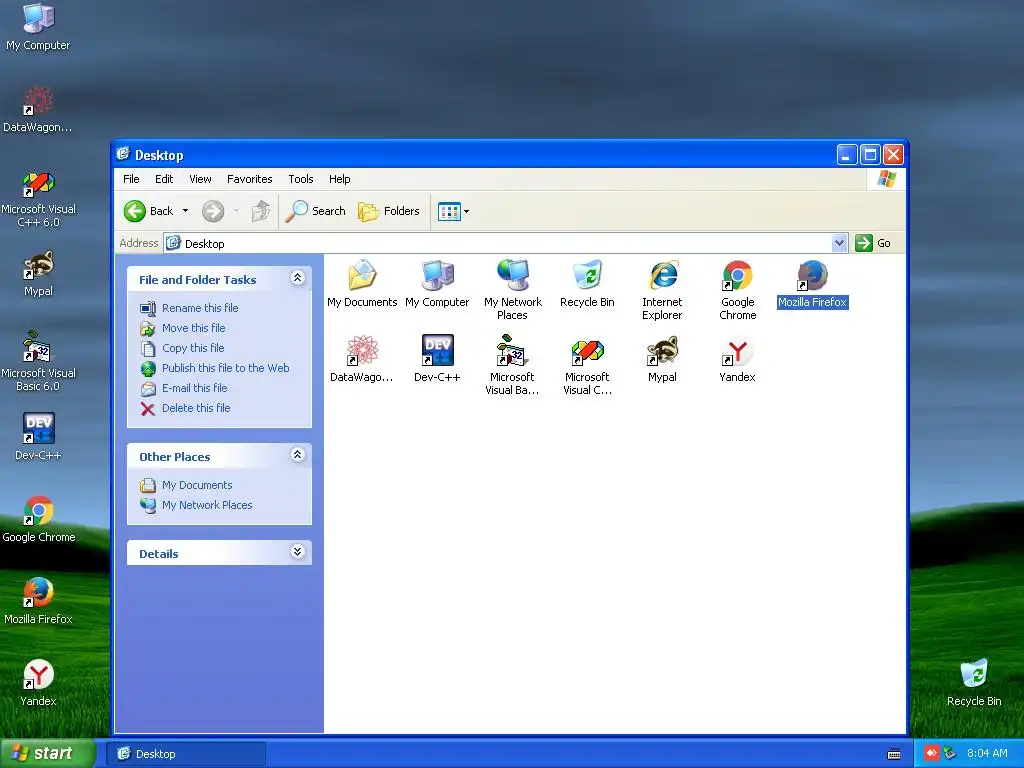Select Google Chrome shortcut on desktop background
Viewport: 1024px width, 768px height.
tap(38, 519)
